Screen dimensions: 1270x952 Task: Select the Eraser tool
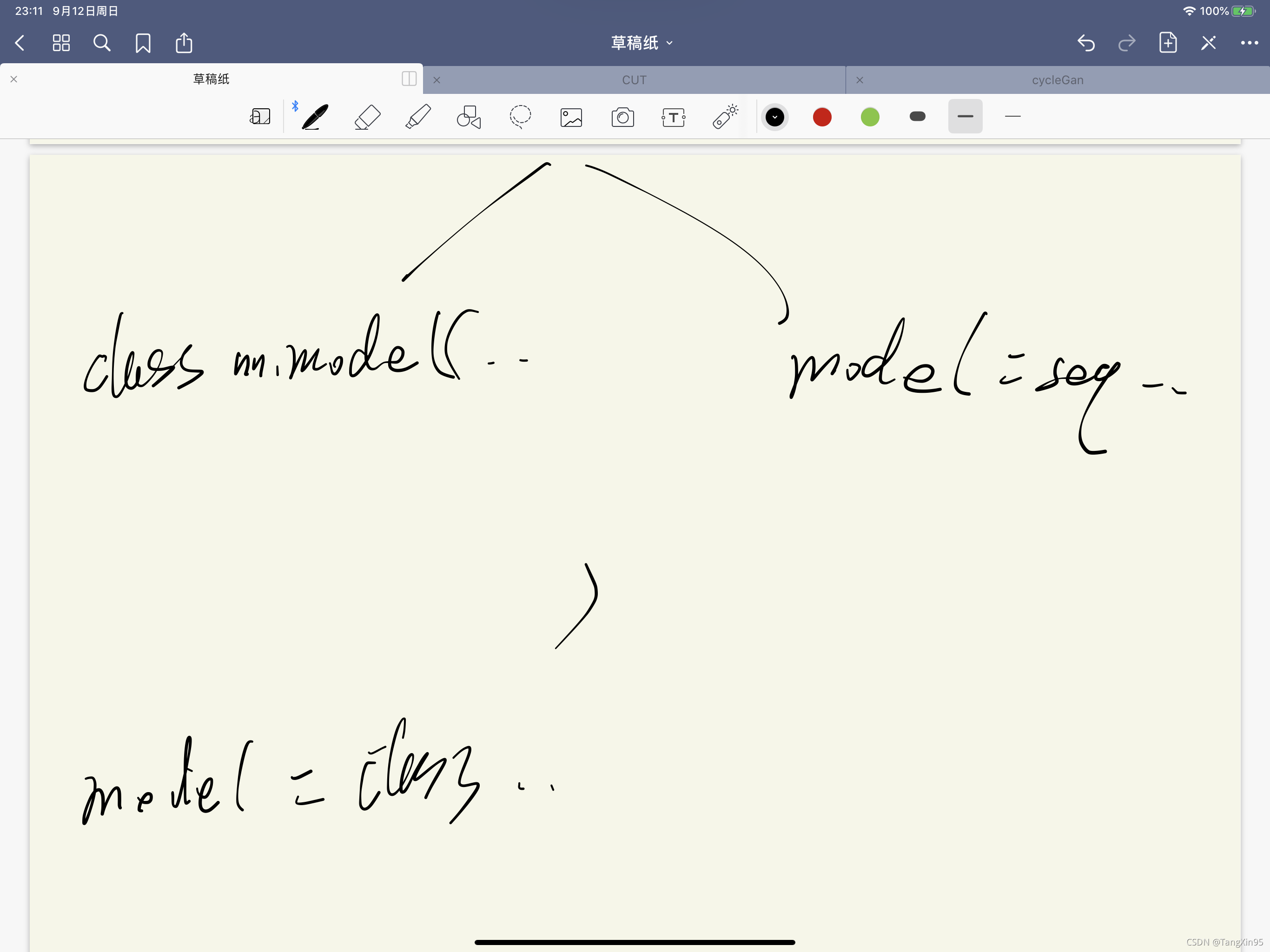tap(367, 117)
